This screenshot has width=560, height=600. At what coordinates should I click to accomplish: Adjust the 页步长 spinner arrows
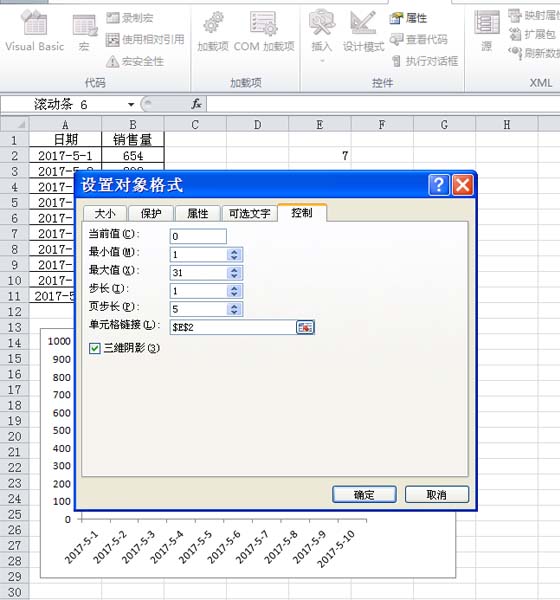(x=234, y=309)
